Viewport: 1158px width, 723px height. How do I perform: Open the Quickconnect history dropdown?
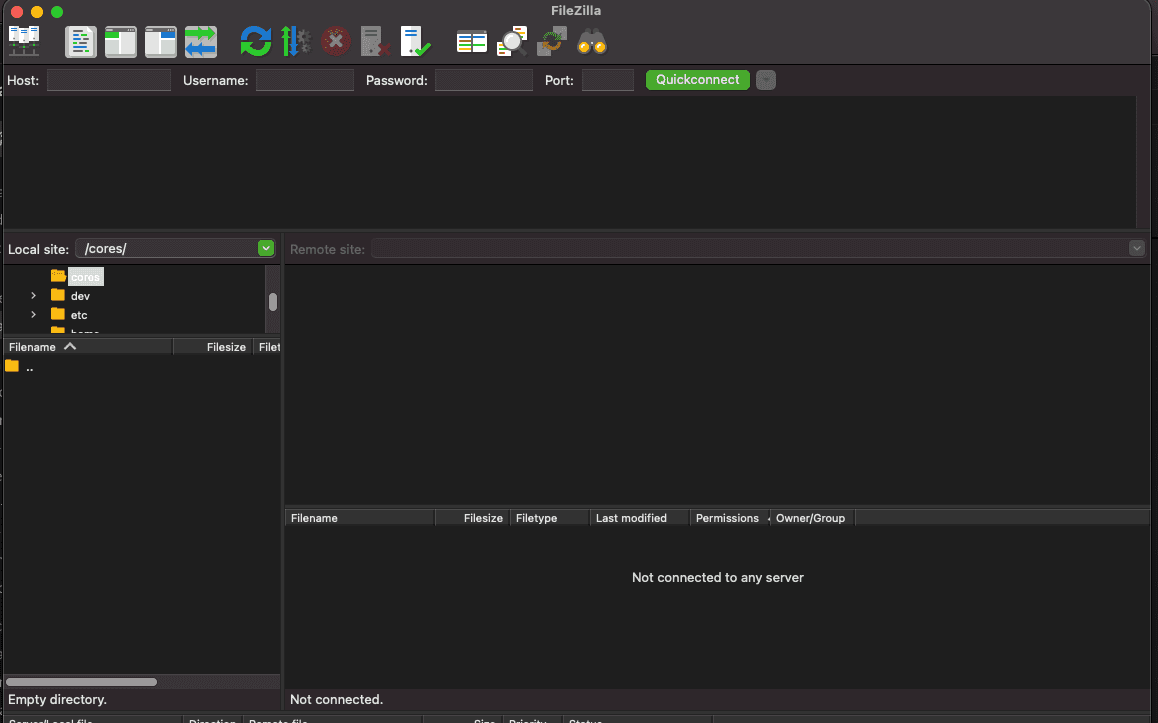coord(766,80)
